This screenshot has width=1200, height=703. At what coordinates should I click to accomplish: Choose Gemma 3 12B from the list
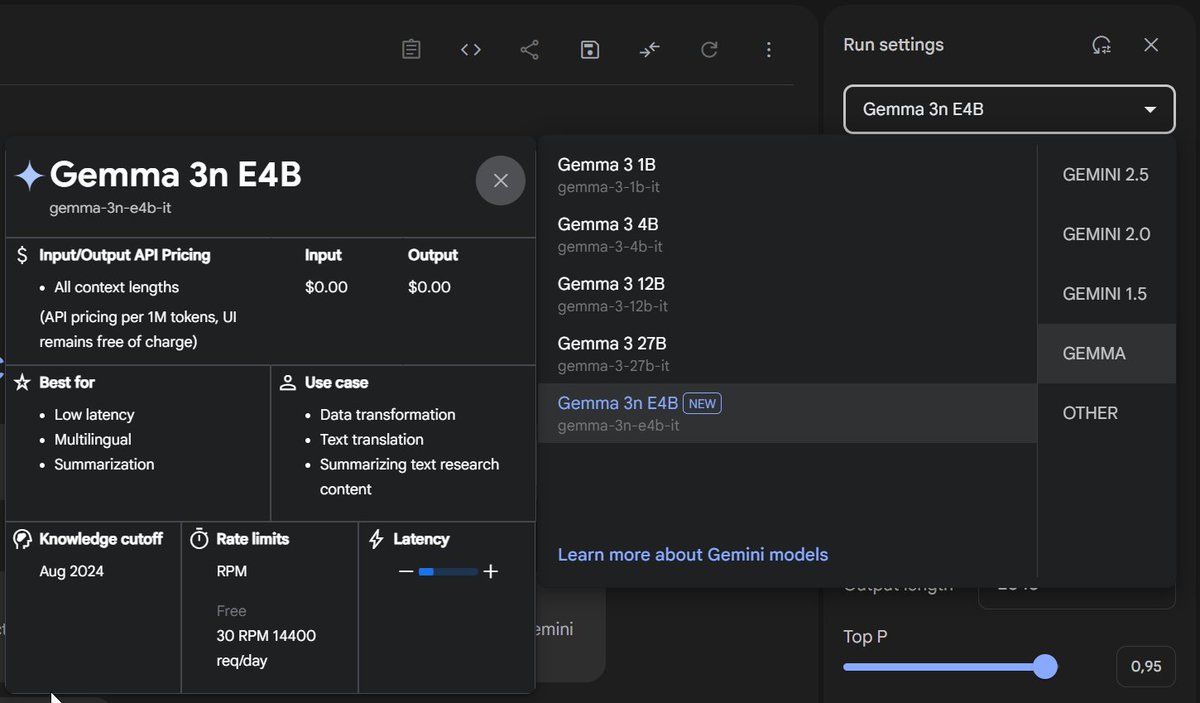(x=787, y=294)
